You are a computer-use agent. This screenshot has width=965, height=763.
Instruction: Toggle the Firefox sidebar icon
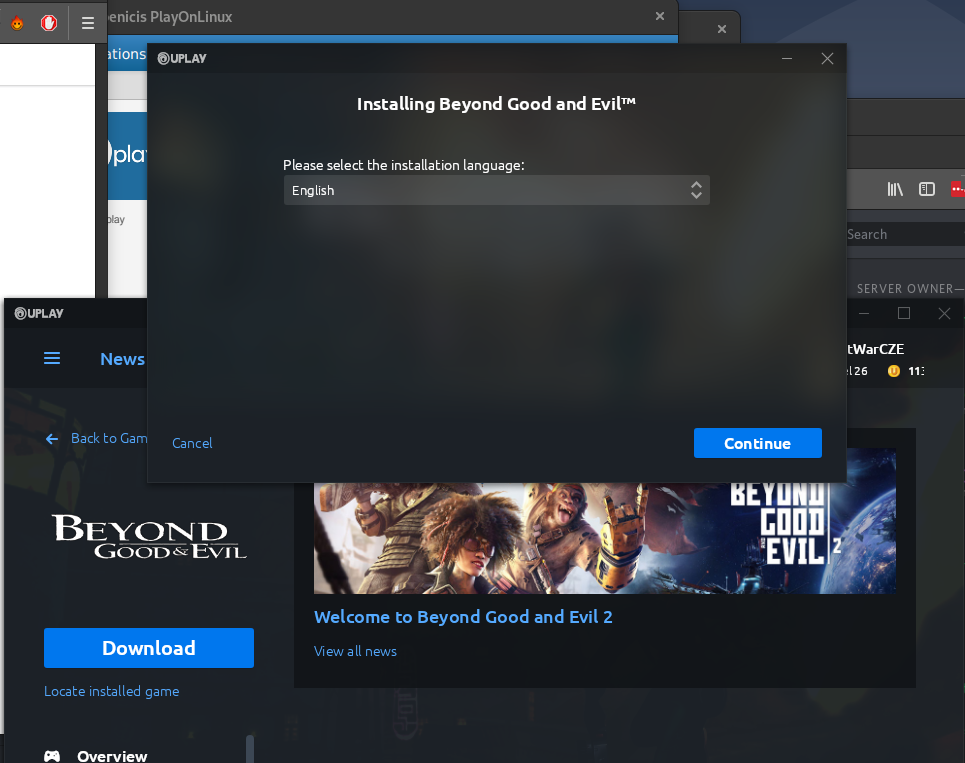(x=927, y=189)
